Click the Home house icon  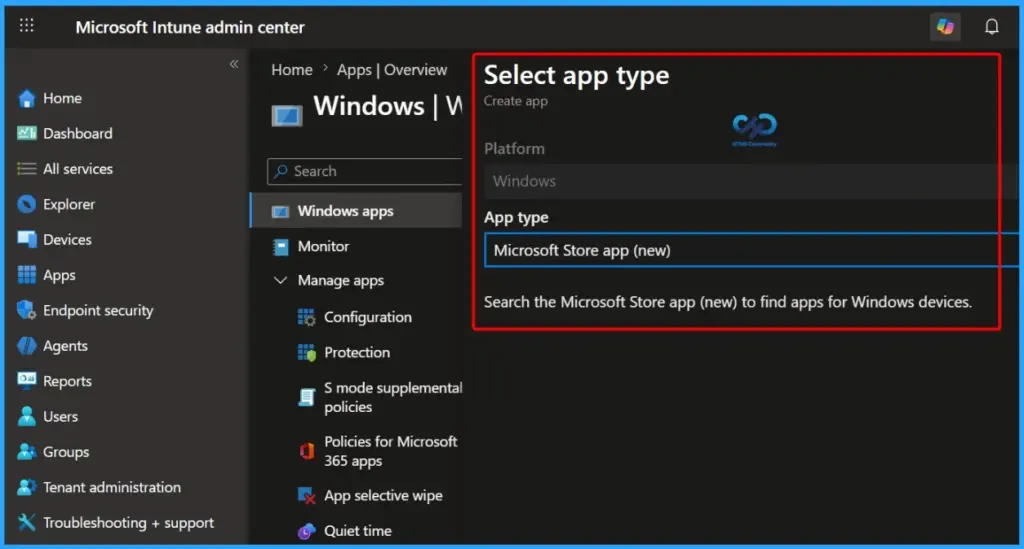27,99
